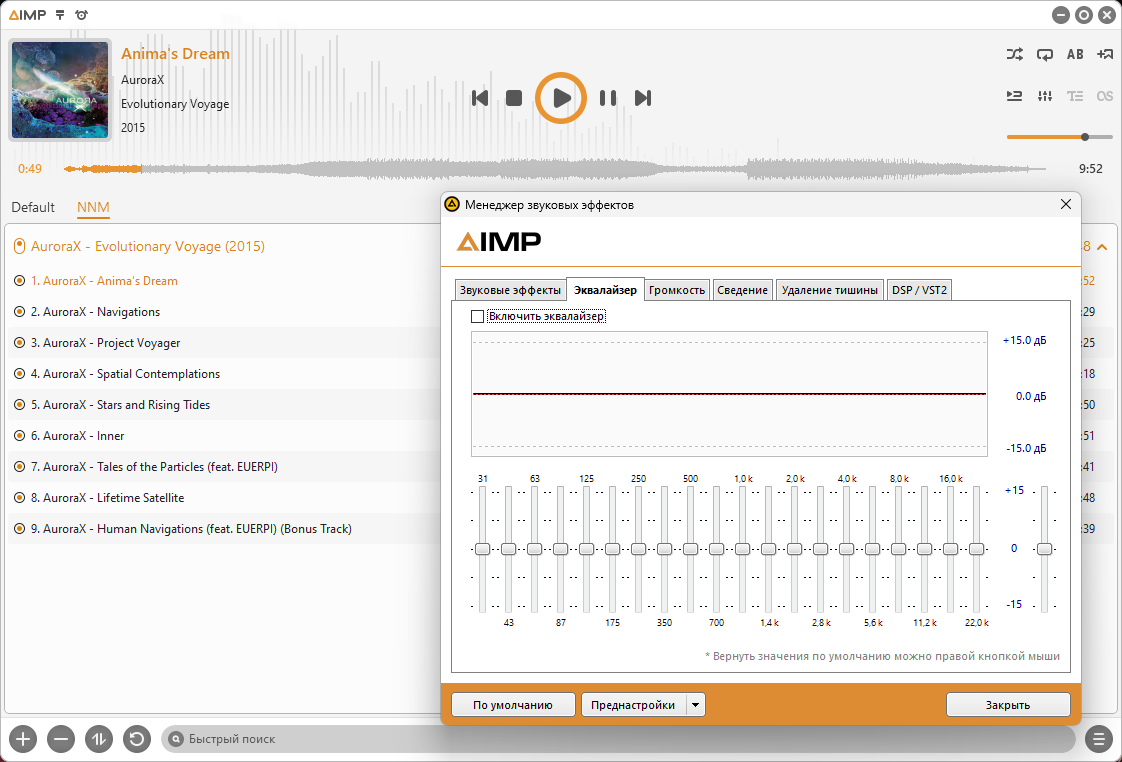Open the bottom-right hamburger menu
The width and height of the screenshot is (1122, 762).
[x=1098, y=739]
